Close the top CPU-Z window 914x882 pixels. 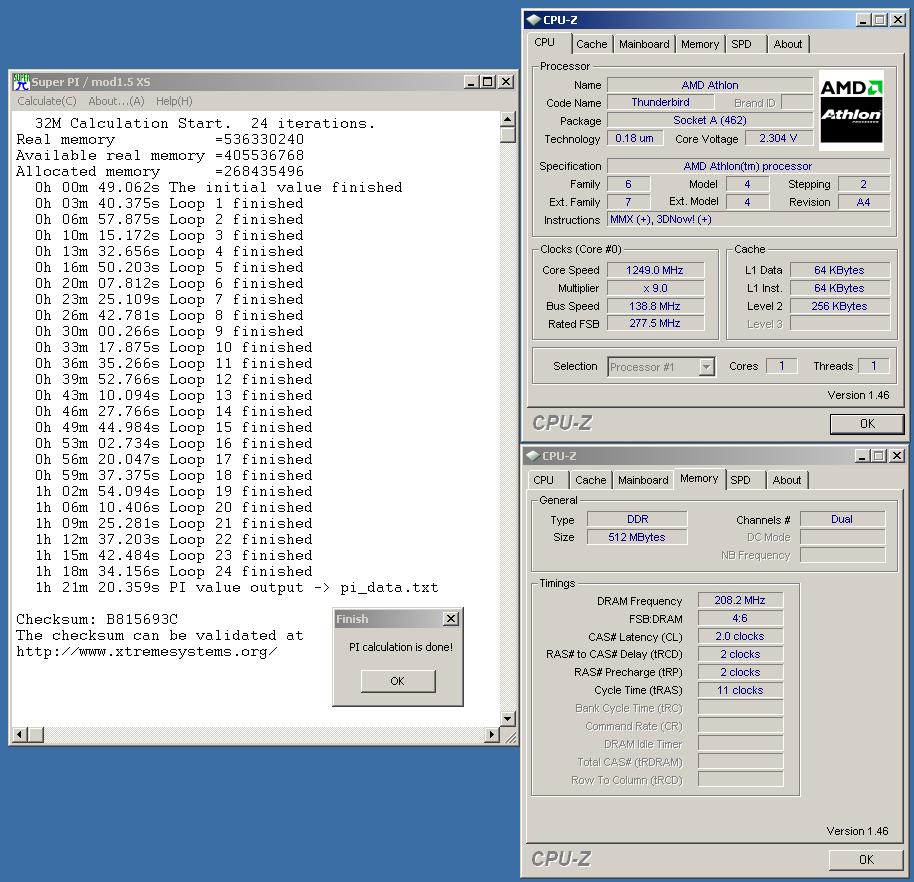[898, 20]
